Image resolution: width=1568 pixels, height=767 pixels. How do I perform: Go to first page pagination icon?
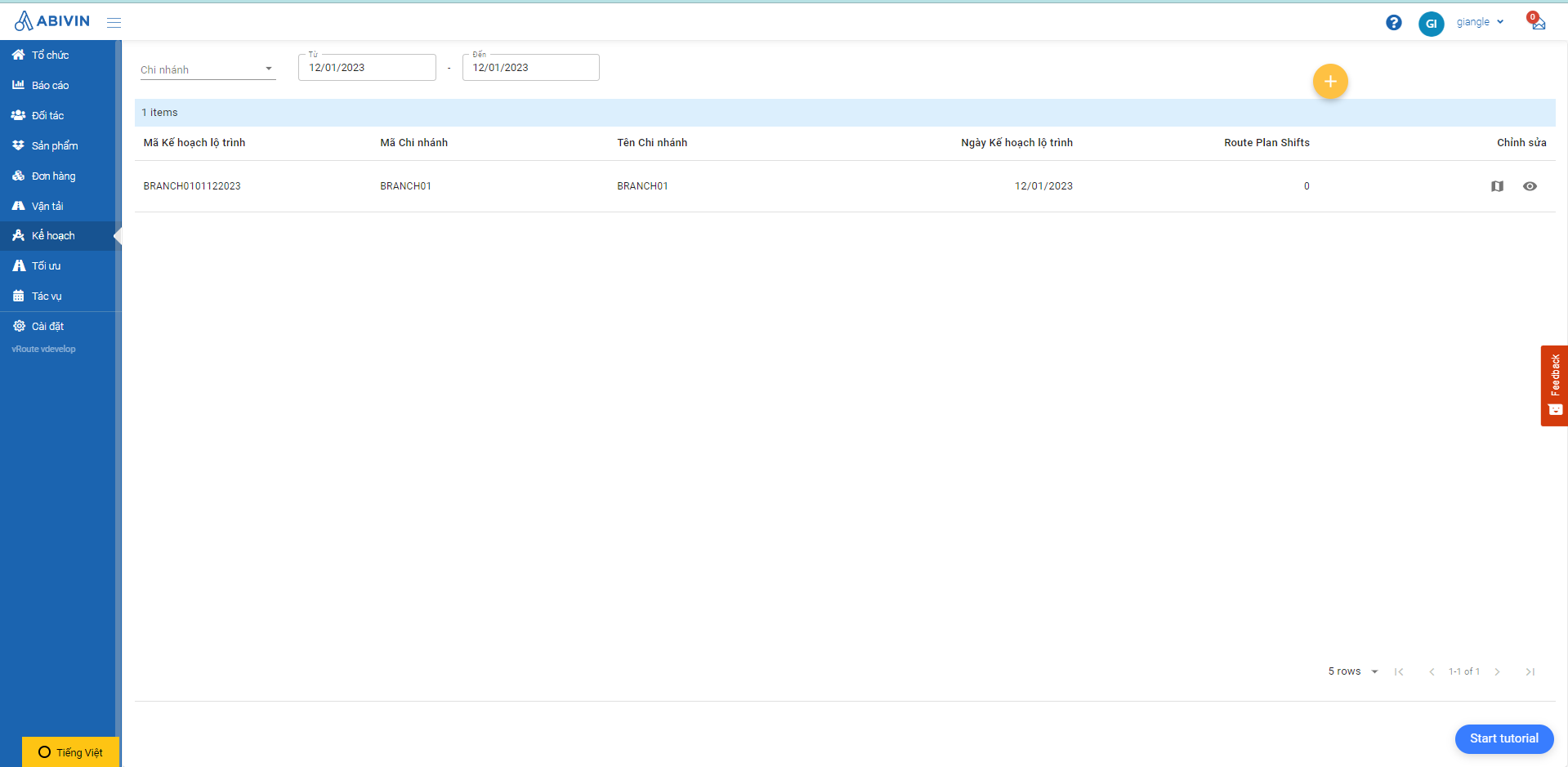[1399, 671]
